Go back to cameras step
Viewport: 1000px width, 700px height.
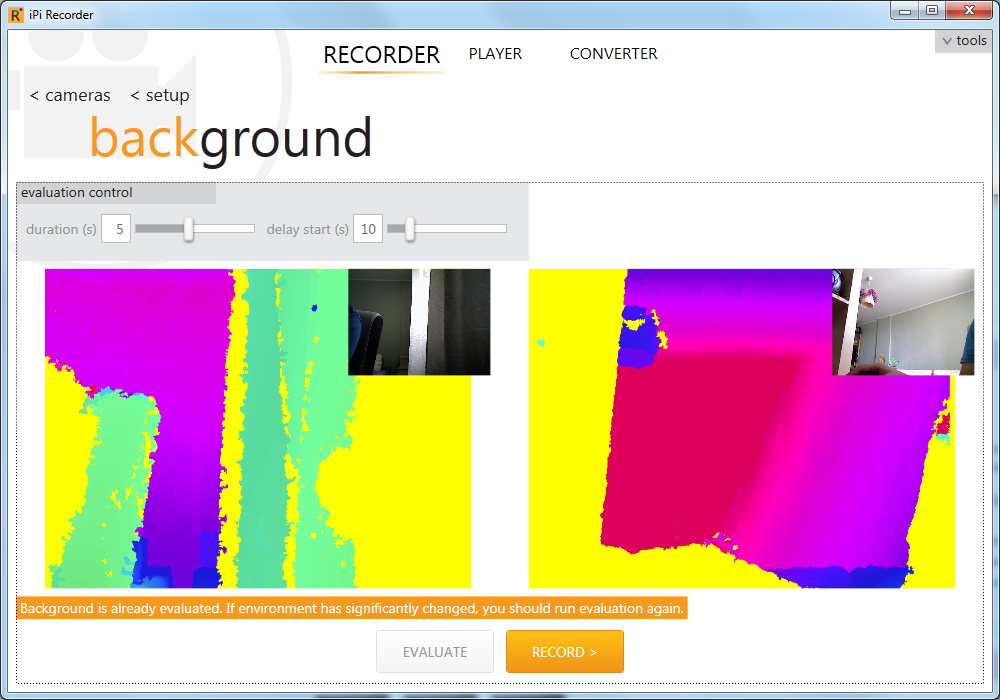(70, 96)
